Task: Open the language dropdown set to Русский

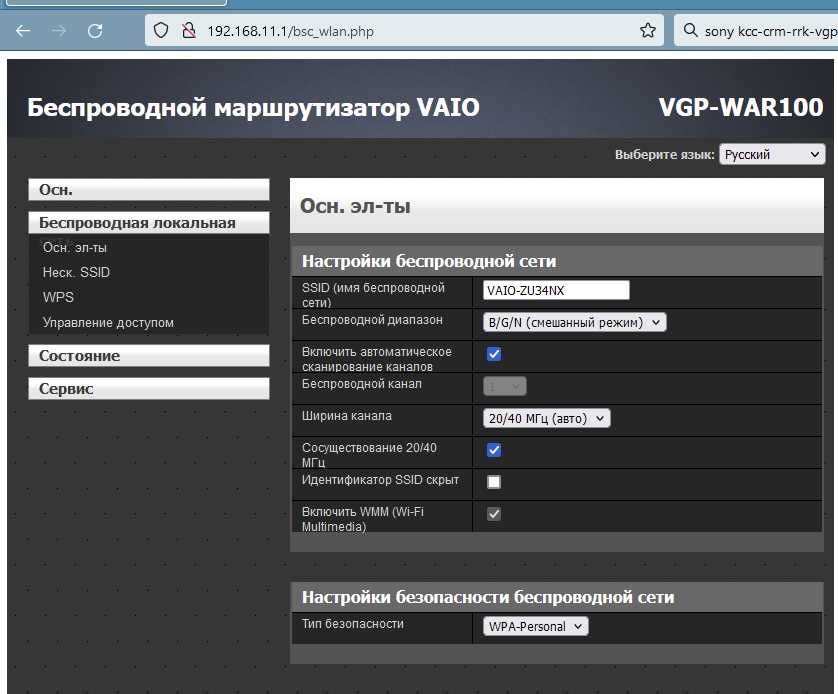Action: click(772, 154)
